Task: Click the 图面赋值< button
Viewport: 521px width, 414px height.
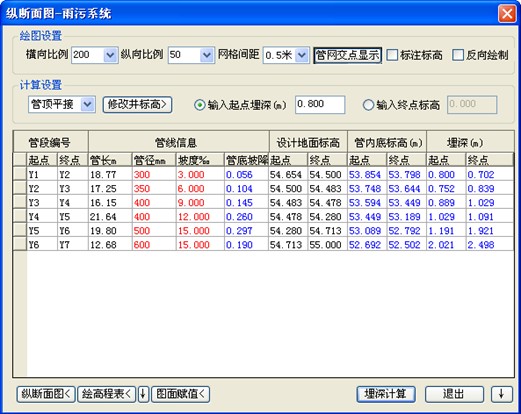Action: pyautogui.click(x=180, y=394)
